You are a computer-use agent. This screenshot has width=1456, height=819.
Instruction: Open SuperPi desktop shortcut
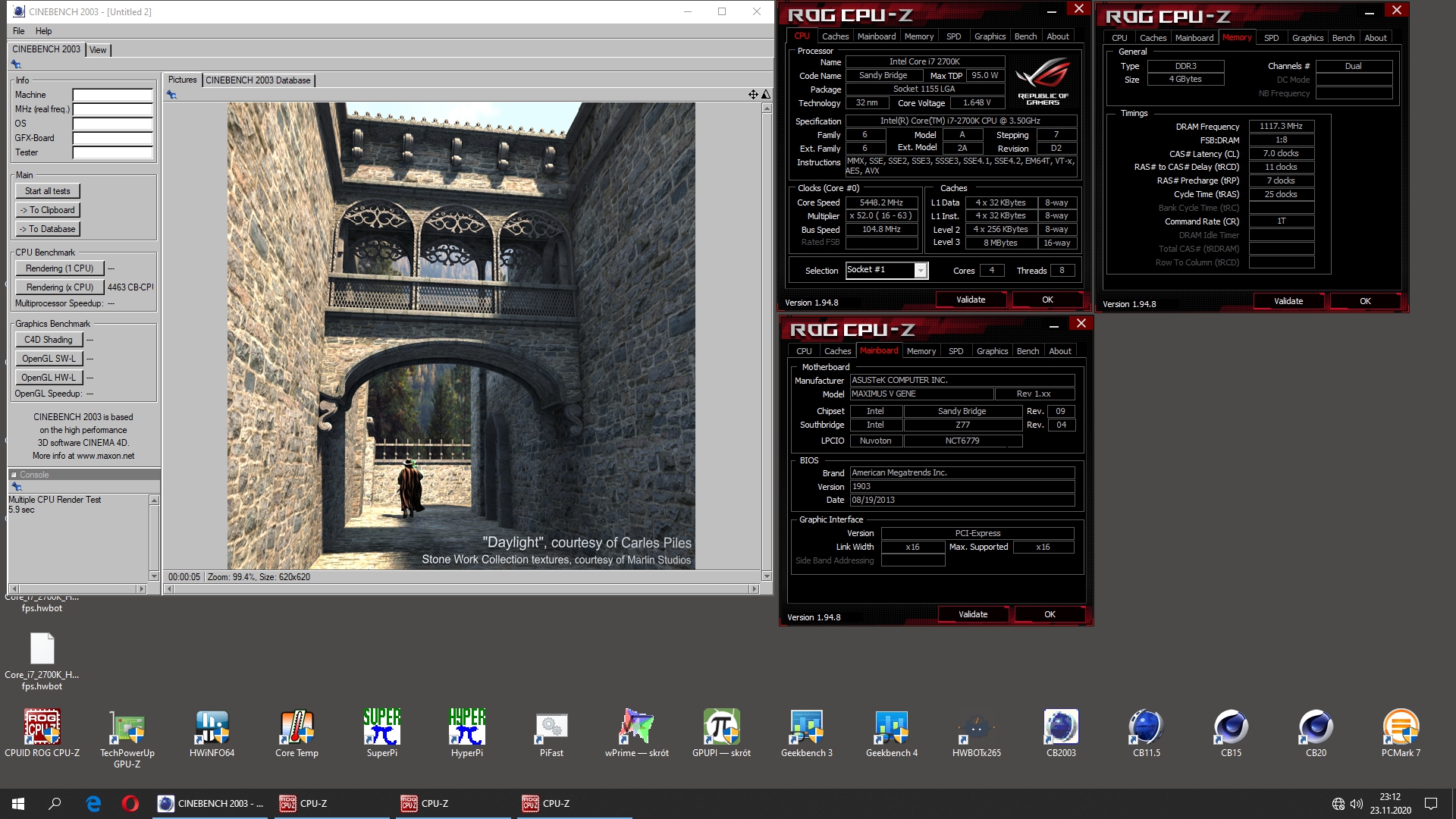382,733
